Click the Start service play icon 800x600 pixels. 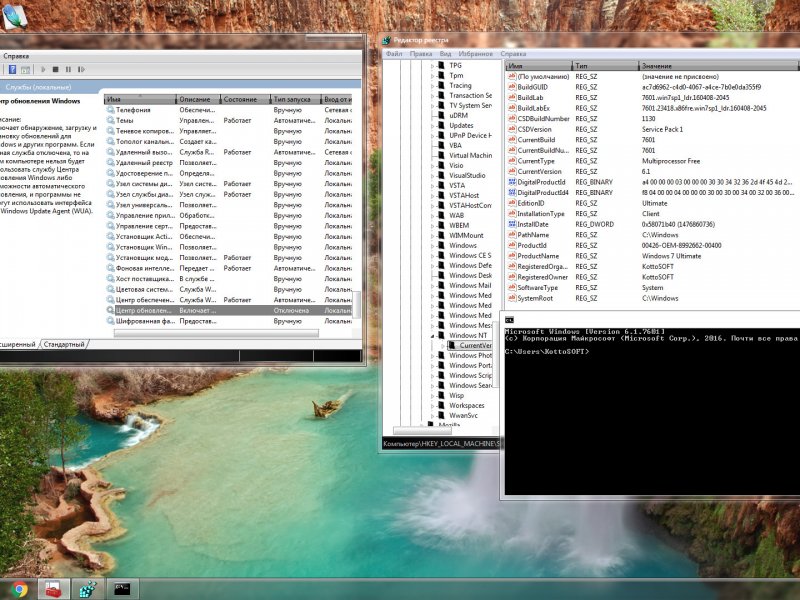(43, 69)
